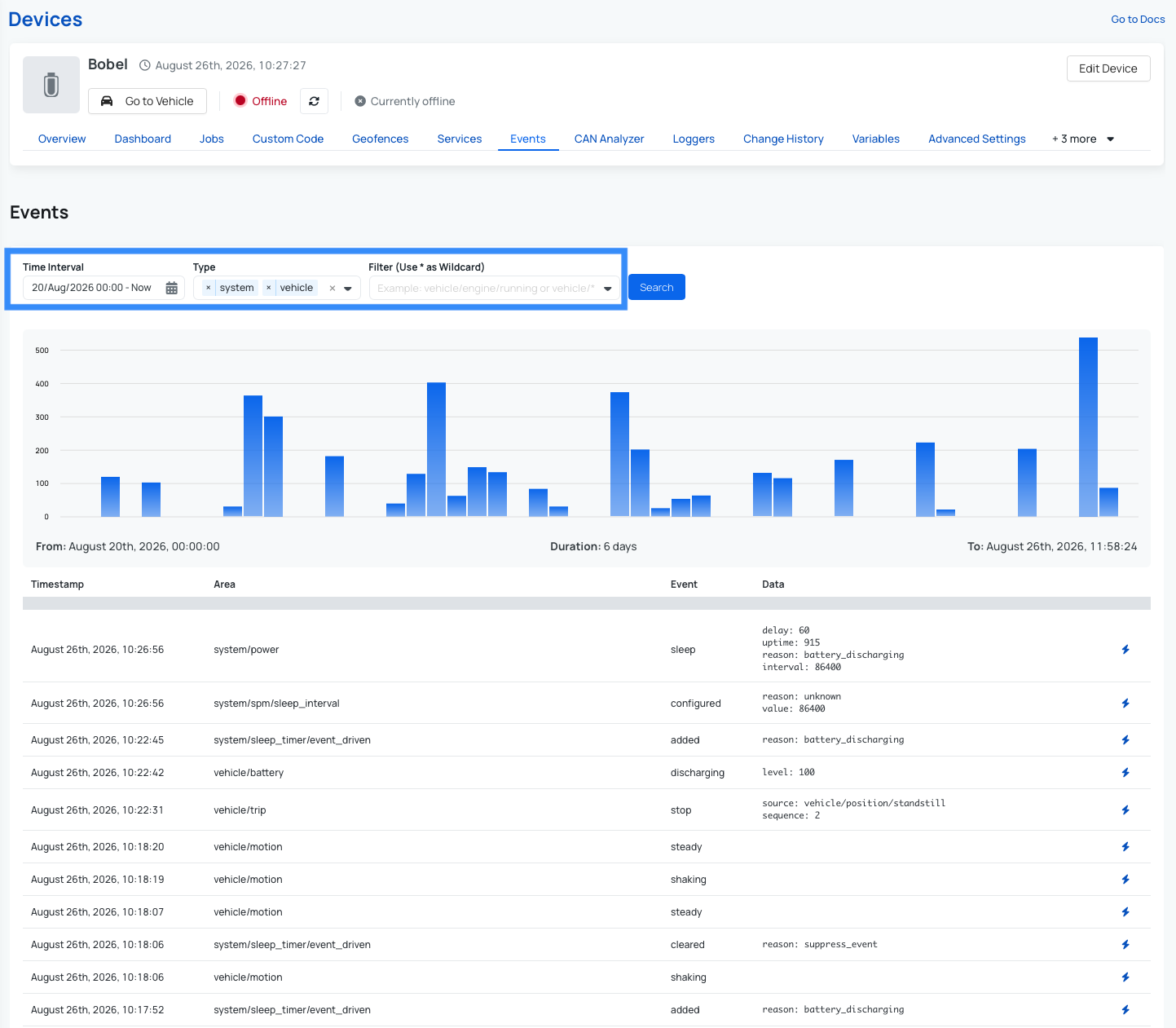Switch to the Custom Code tab

tap(288, 139)
